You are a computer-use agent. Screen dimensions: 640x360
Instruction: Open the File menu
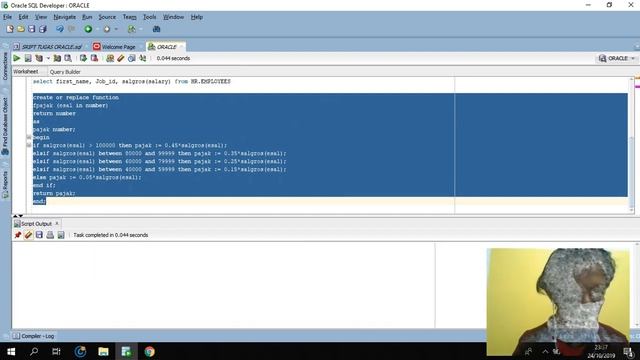(7, 17)
